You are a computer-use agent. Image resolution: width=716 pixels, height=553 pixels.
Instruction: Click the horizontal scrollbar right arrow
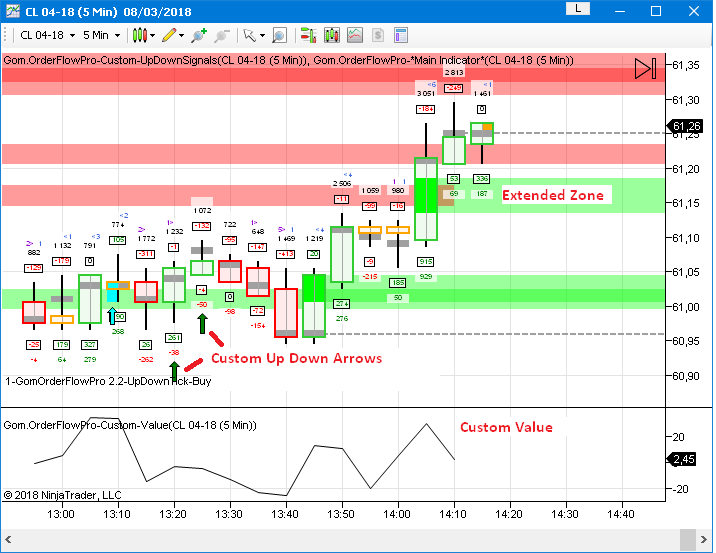[x=704, y=540]
